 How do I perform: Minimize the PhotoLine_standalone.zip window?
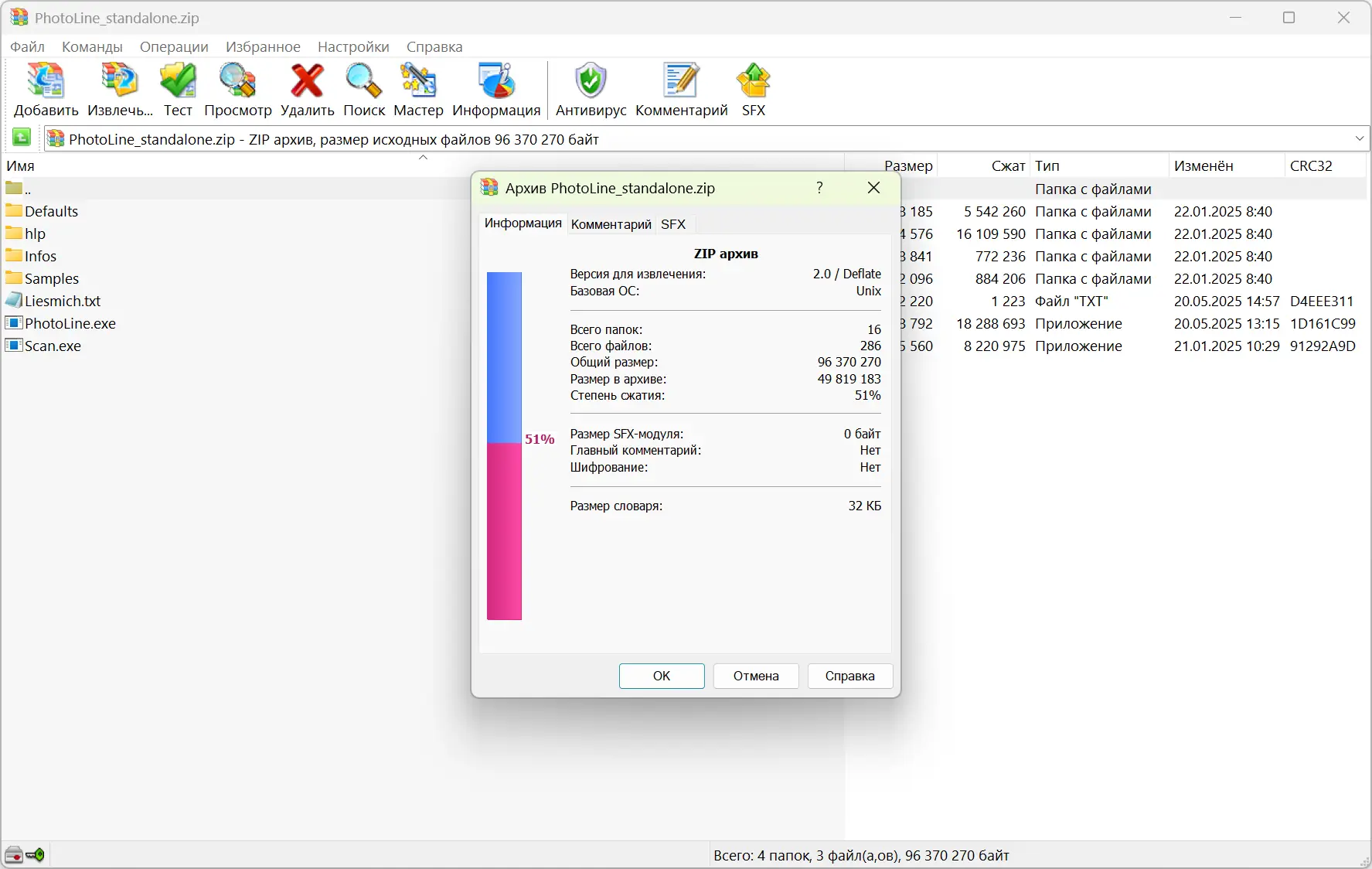point(1236,18)
